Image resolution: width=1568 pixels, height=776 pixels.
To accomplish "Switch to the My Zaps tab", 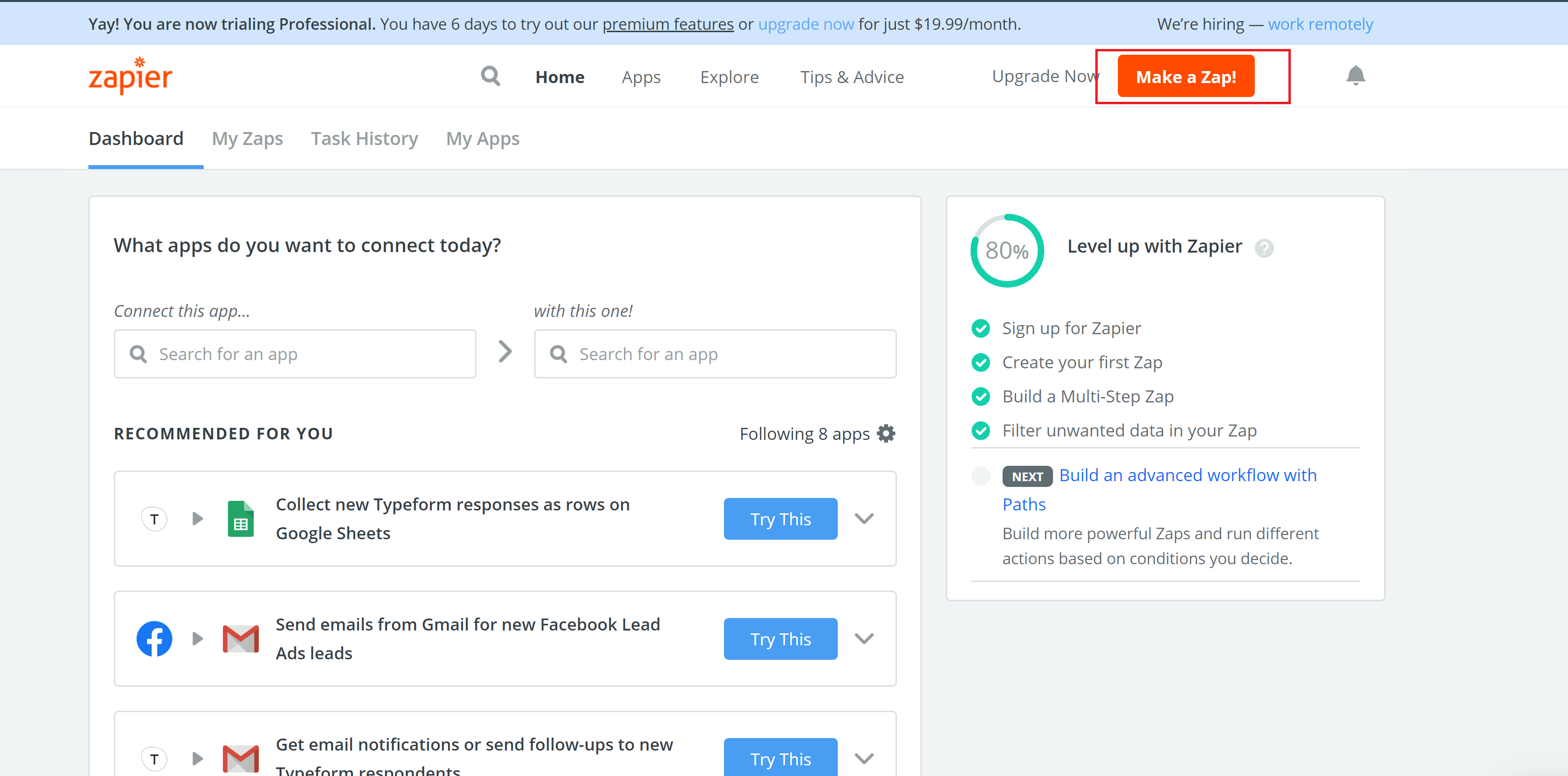I will pos(247,138).
